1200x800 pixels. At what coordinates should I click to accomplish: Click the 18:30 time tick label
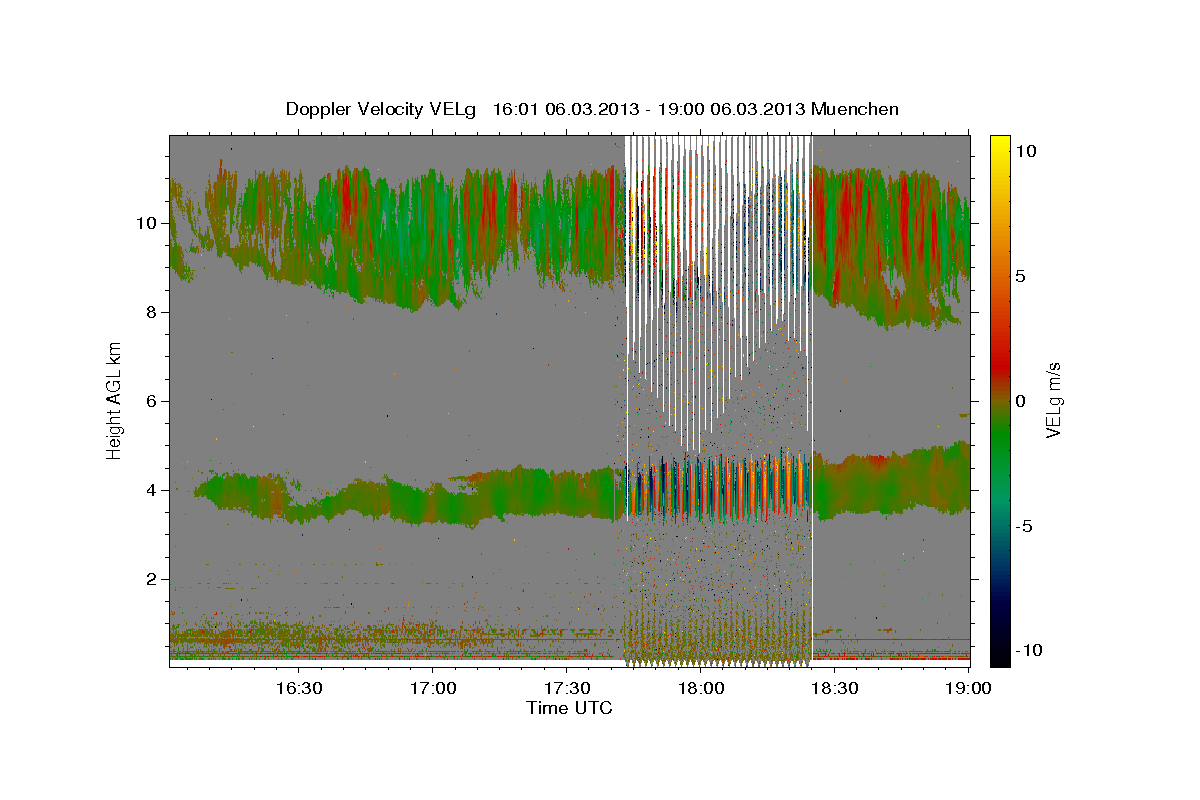click(835, 688)
